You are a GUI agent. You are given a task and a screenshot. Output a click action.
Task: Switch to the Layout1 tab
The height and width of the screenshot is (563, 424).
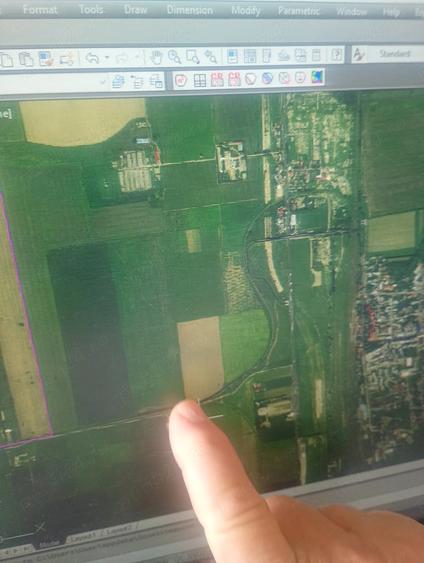[x=81, y=537]
